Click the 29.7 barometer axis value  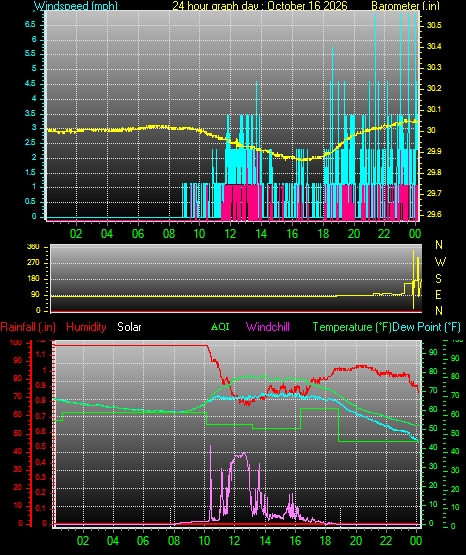434,193
